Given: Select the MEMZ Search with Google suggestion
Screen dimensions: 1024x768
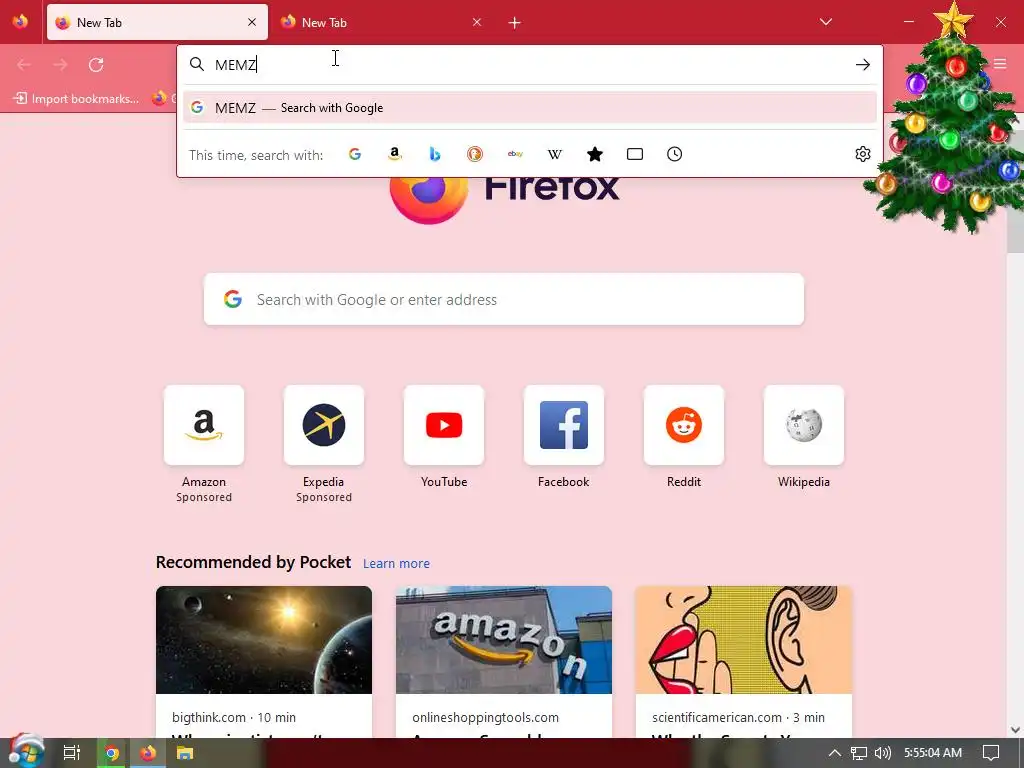Looking at the screenshot, I should pyautogui.click(x=530, y=108).
